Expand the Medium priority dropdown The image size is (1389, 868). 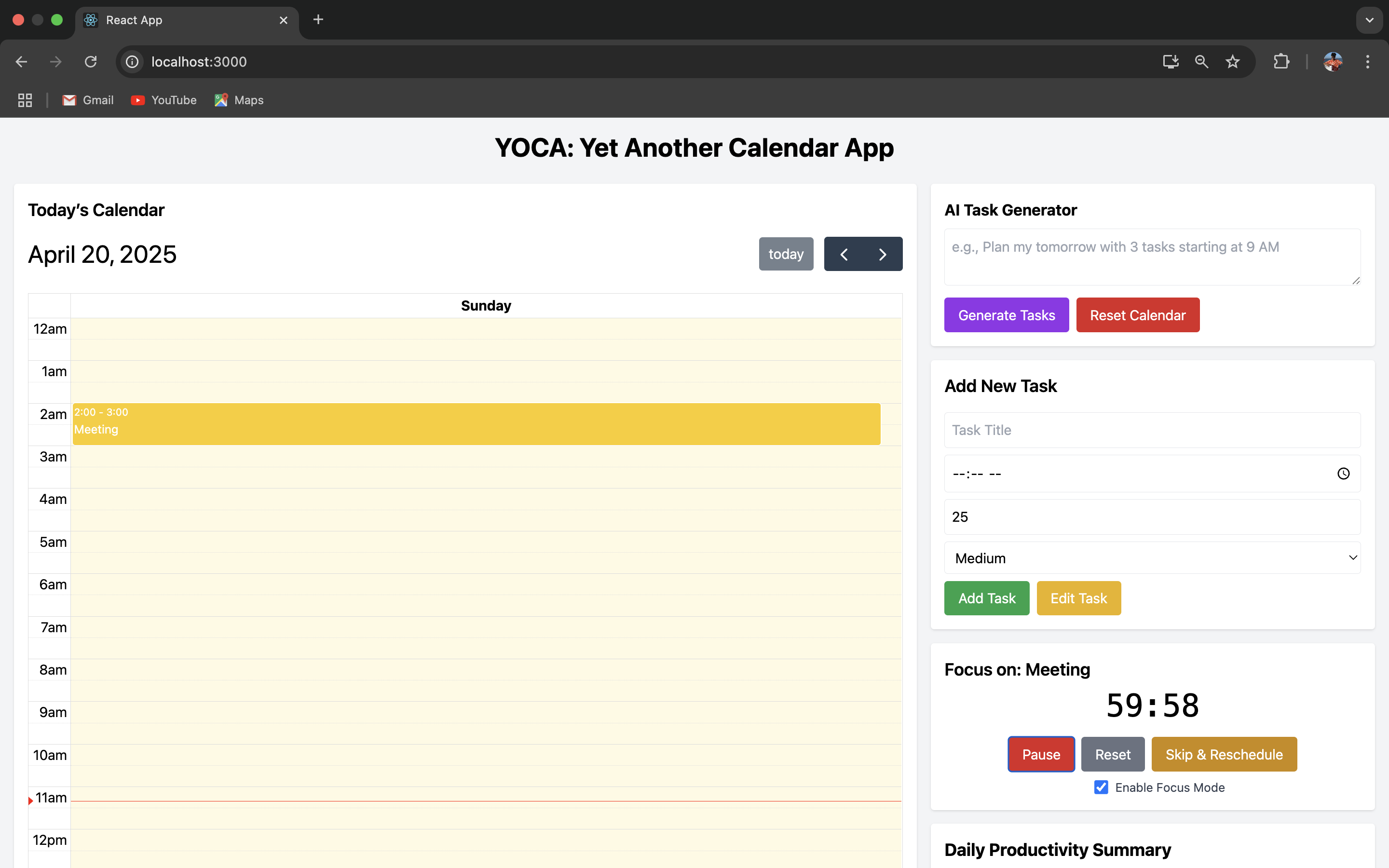[x=1152, y=558]
